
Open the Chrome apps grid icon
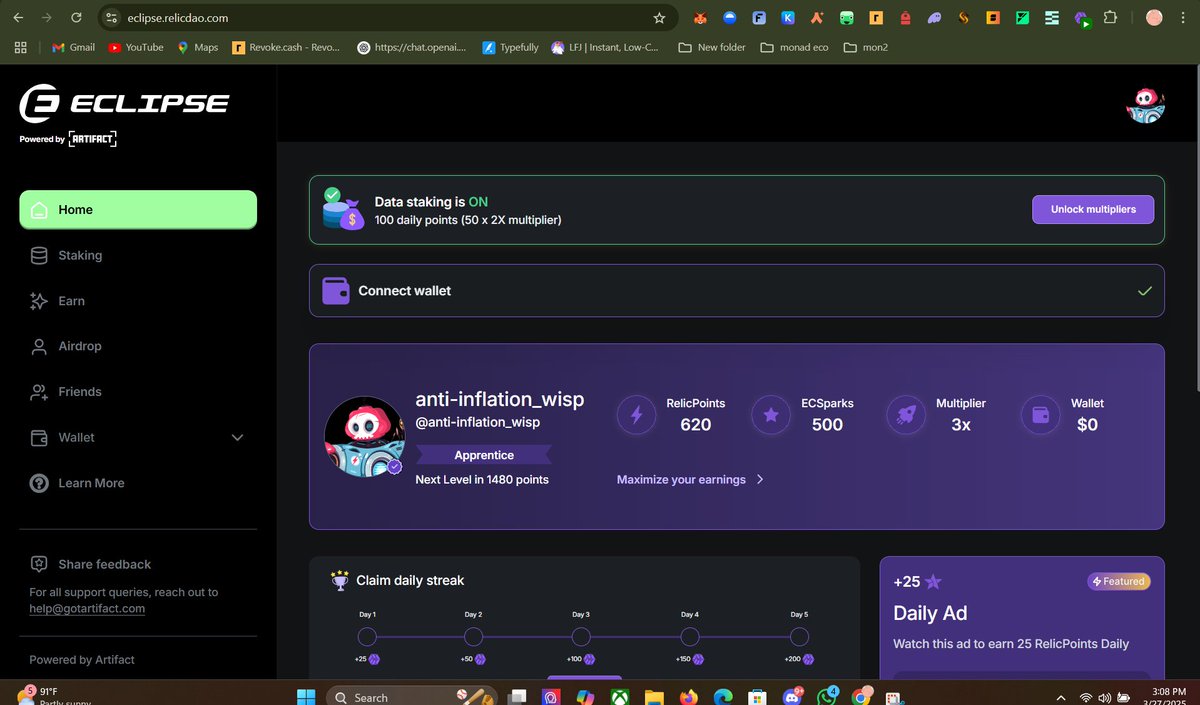(21, 47)
